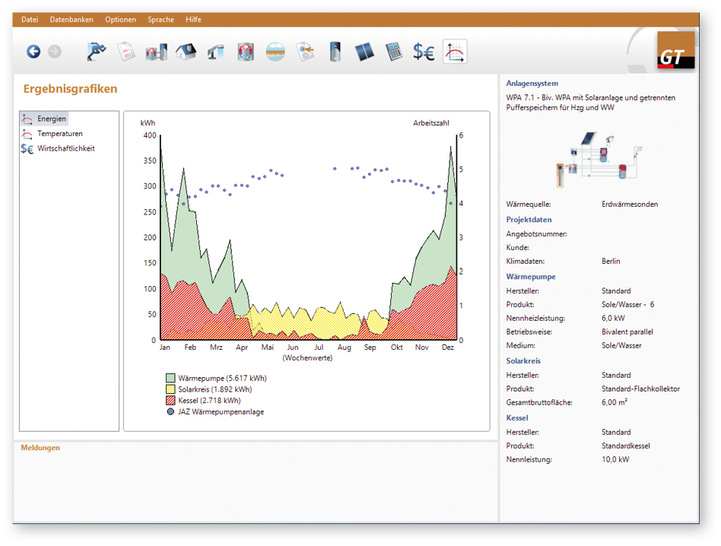Open the Sprache menu

coord(160,20)
